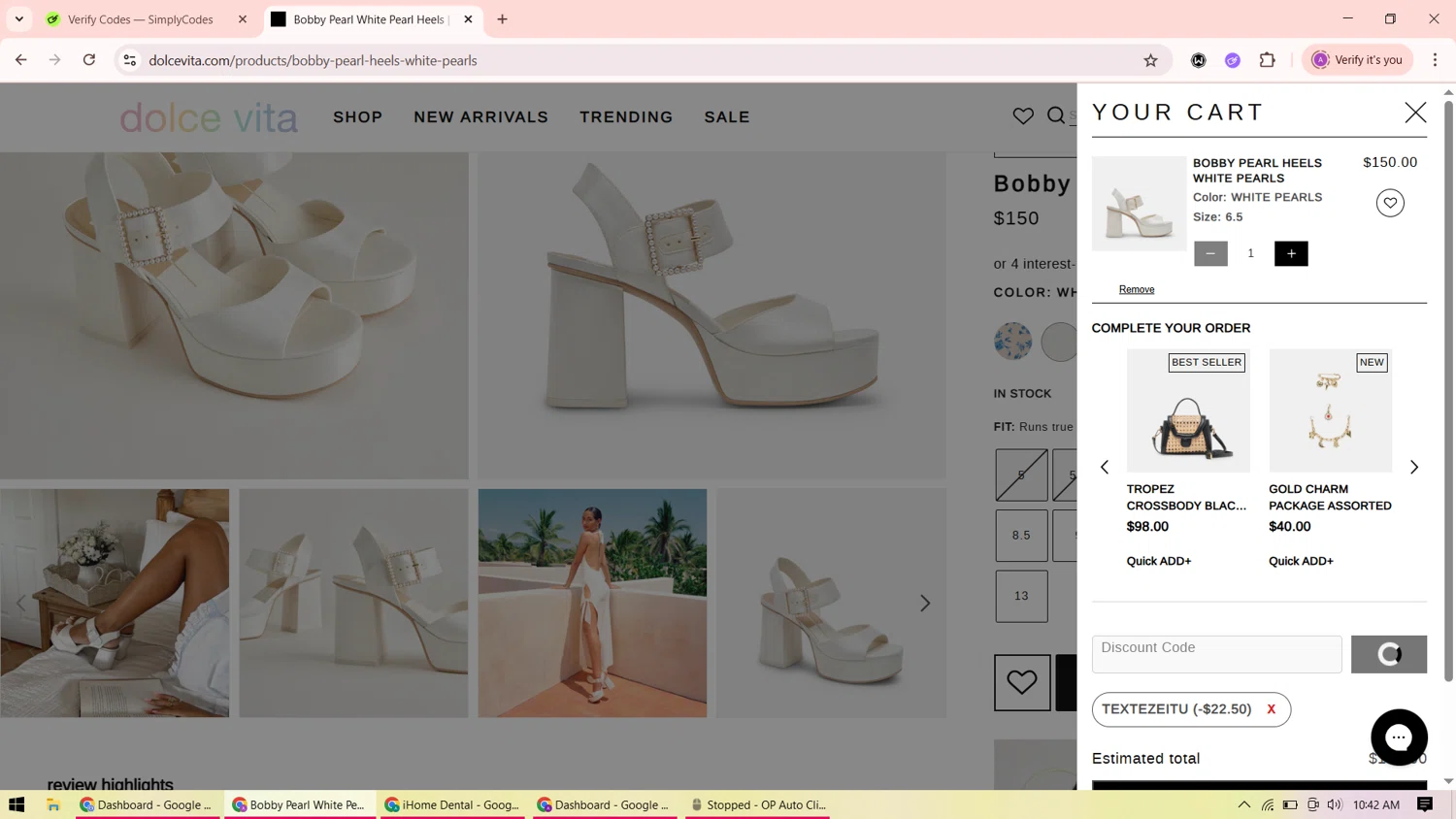Image resolution: width=1456 pixels, height=819 pixels.
Task: Switch to iHome Dental taskbar window
Action: [451, 804]
